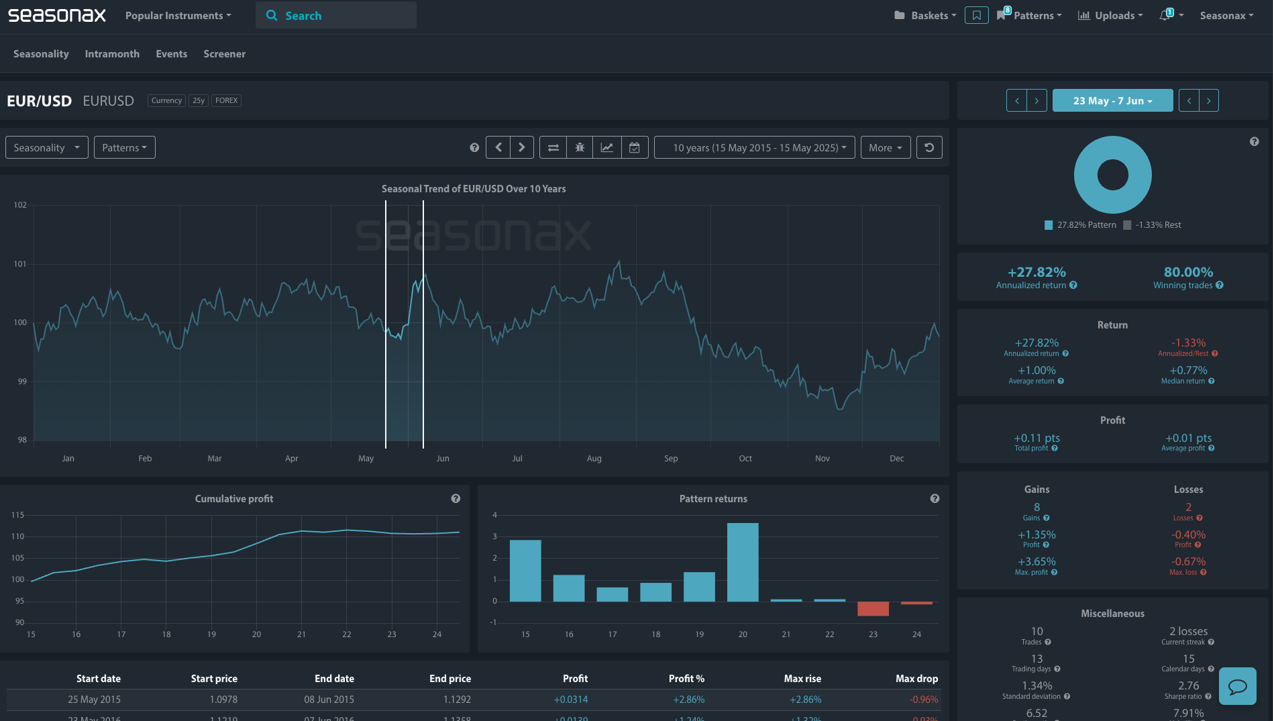Click the seasonal pattern end marker line
1273x721 pixels.
(423, 324)
